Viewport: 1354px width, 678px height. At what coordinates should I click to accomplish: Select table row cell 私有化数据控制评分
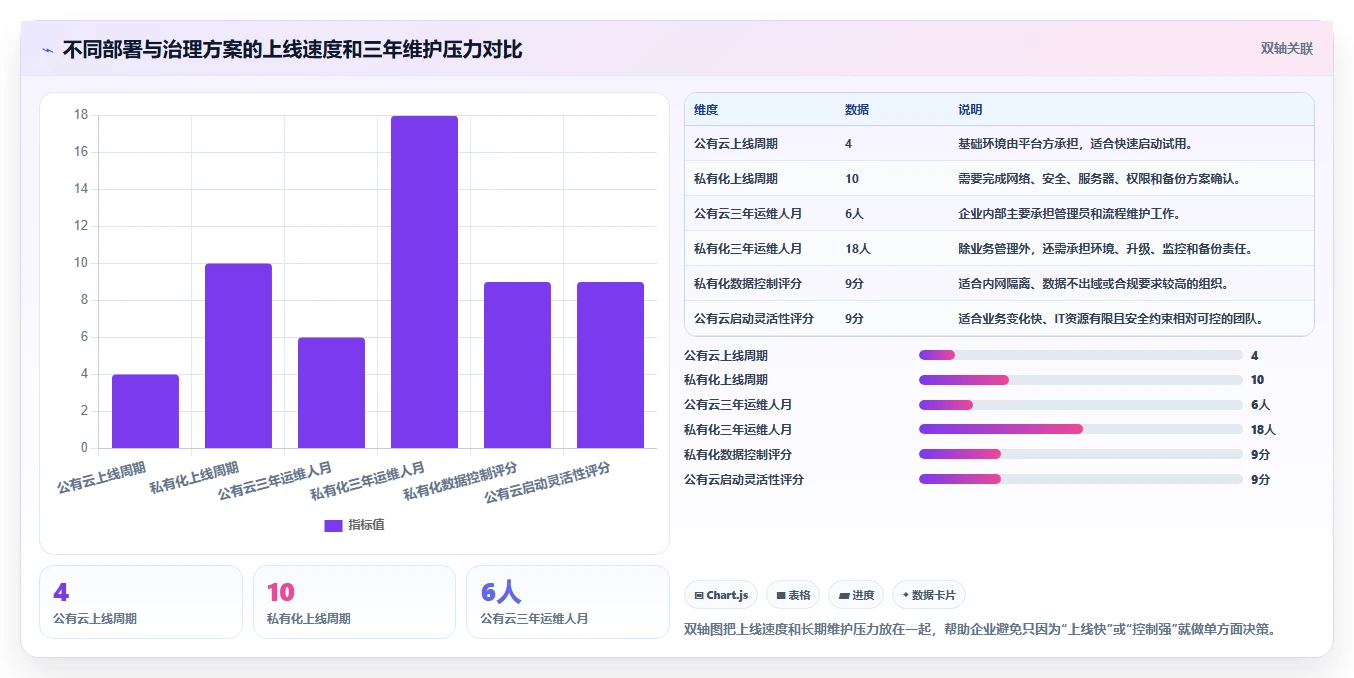pyautogui.click(x=748, y=284)
